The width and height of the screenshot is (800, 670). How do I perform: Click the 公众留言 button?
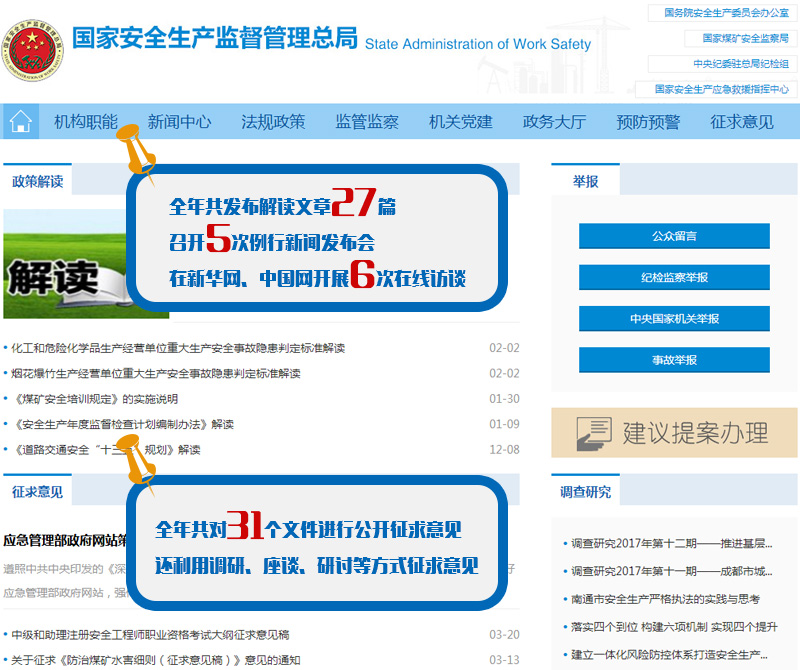coord(674,236)
